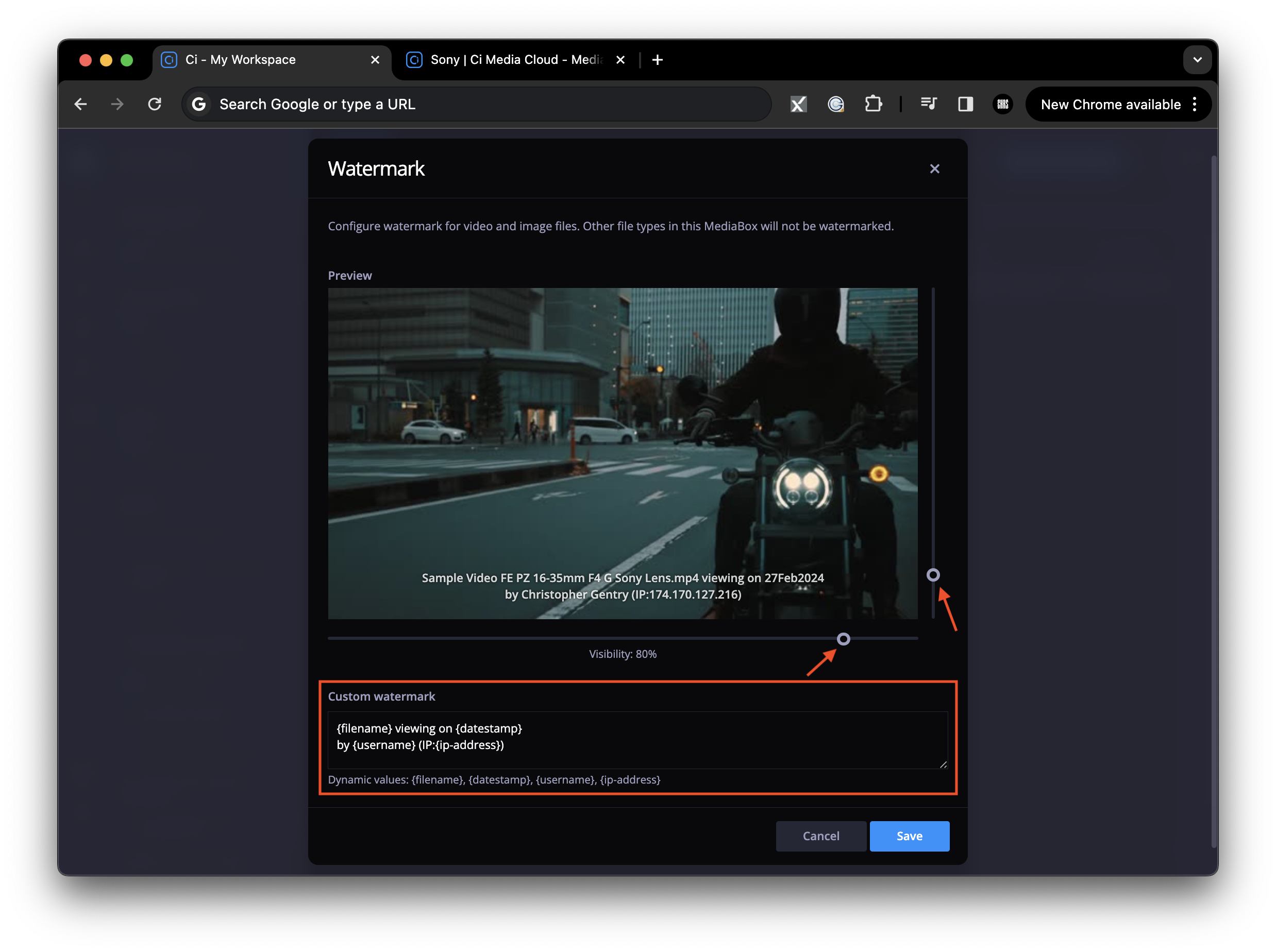Click the circular C extension icon
The width and height of the screenshot is (1276, 952).
(x=836, y=104)
